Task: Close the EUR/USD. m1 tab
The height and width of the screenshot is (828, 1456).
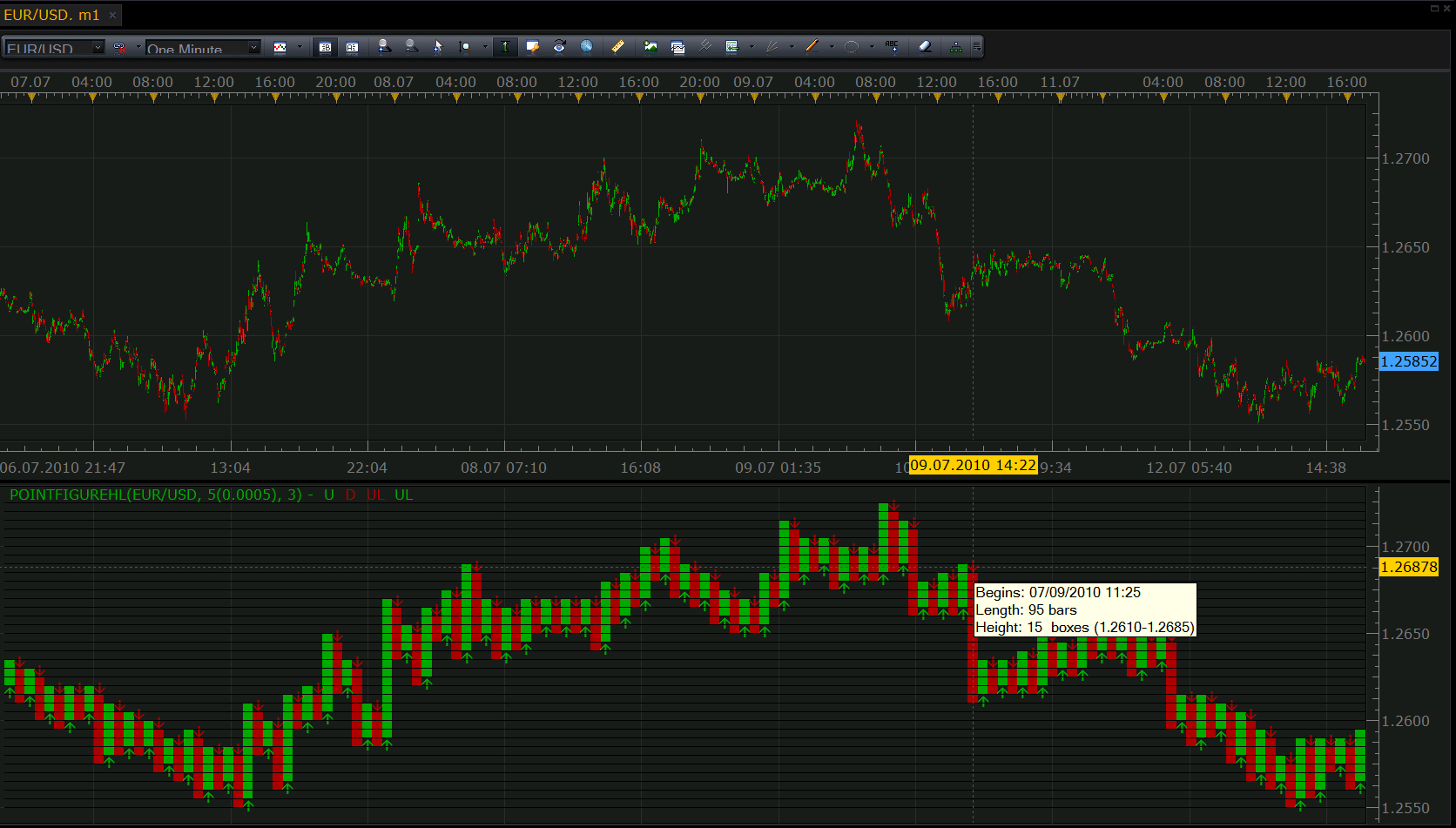Action: 112,16
